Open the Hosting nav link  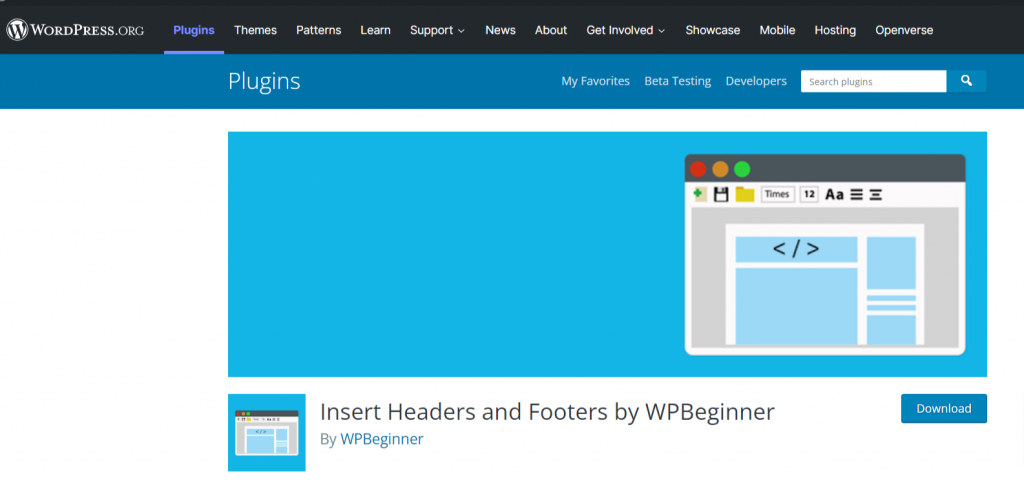[x=835, y=30]
